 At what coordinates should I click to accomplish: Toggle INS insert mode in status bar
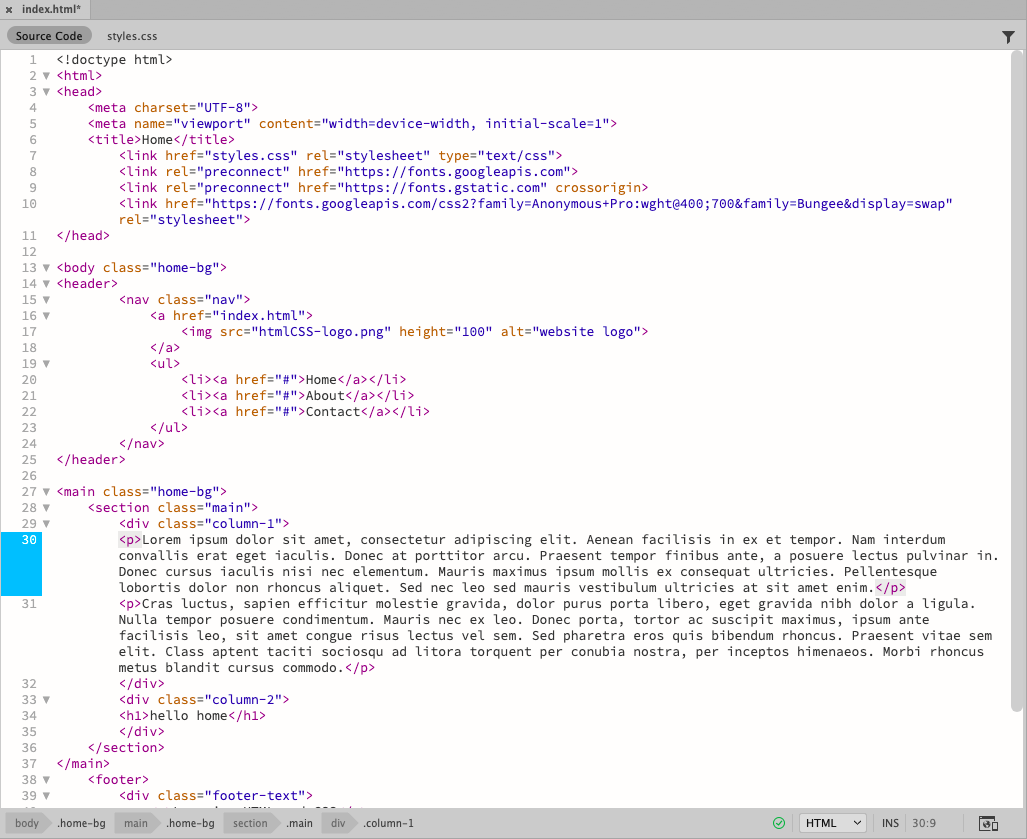(x=890, y=823)
